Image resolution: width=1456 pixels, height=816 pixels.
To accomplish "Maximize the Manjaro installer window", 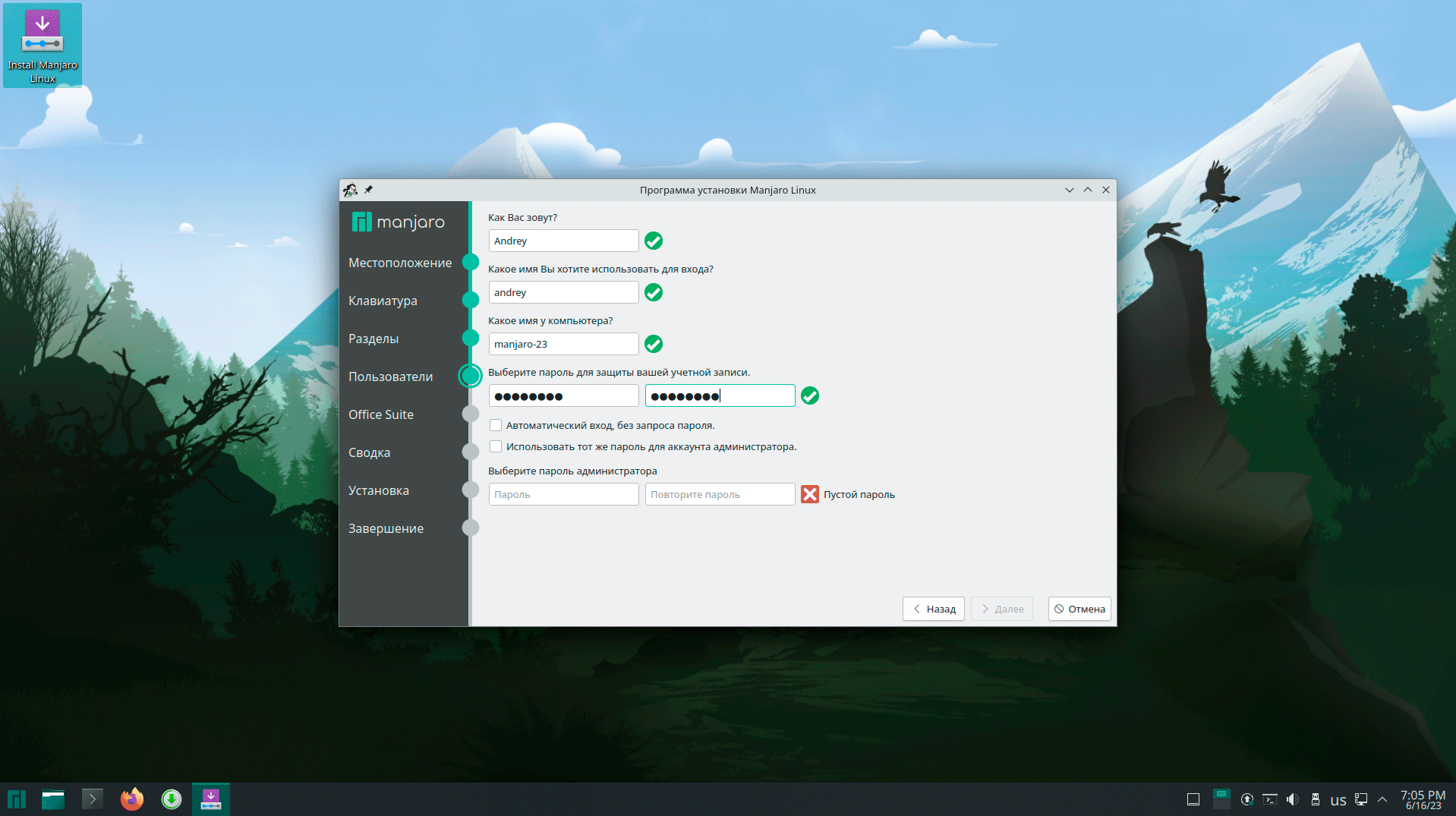I will click(x=1088, y=190).
